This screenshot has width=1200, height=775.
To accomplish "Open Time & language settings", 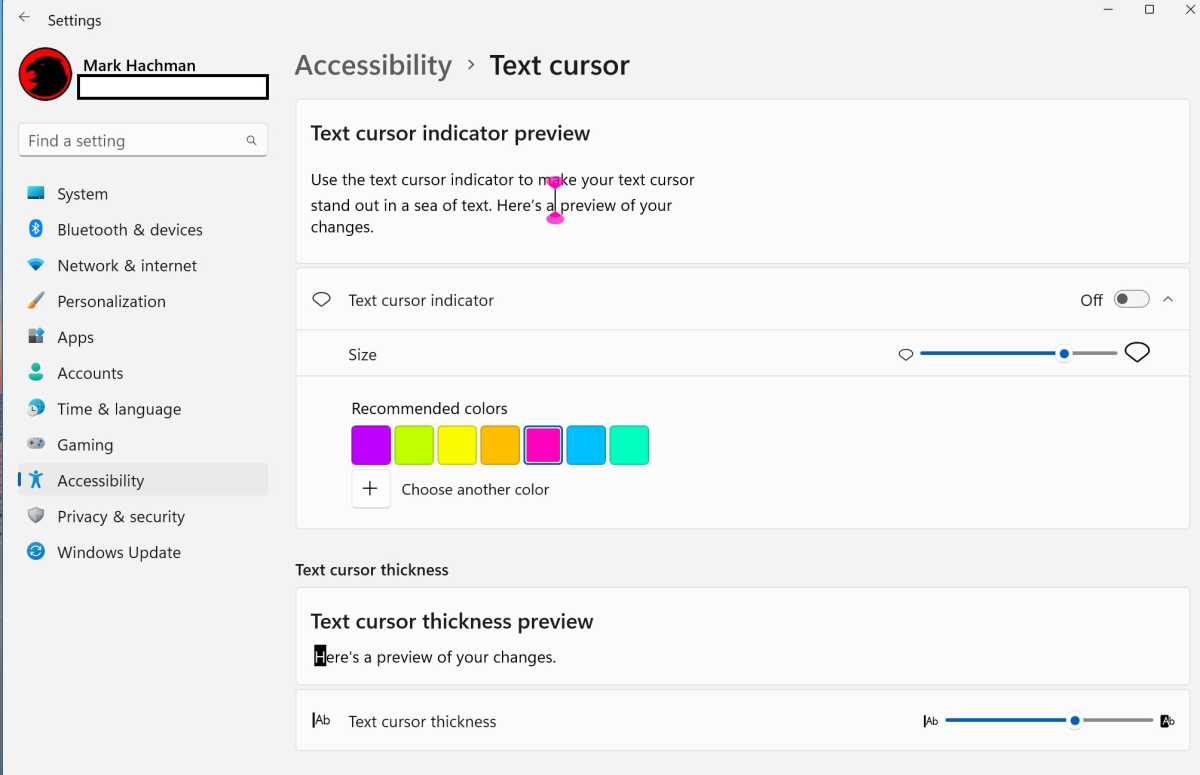I will tap(119, 409).
